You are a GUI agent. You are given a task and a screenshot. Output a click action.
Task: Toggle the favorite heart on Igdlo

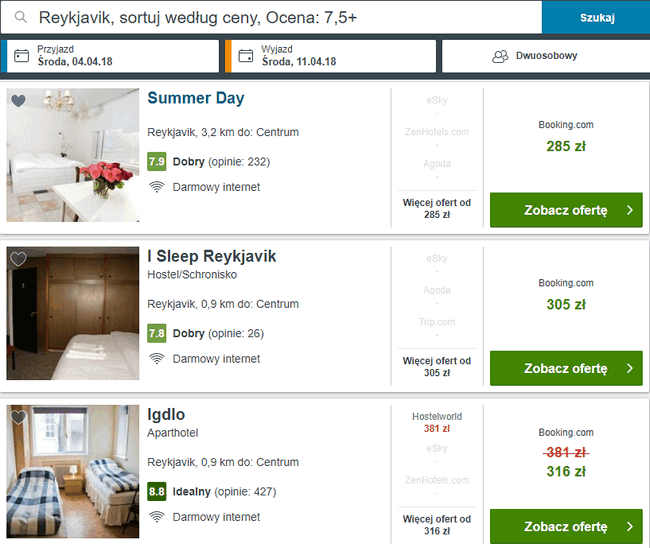click(18, 417)
